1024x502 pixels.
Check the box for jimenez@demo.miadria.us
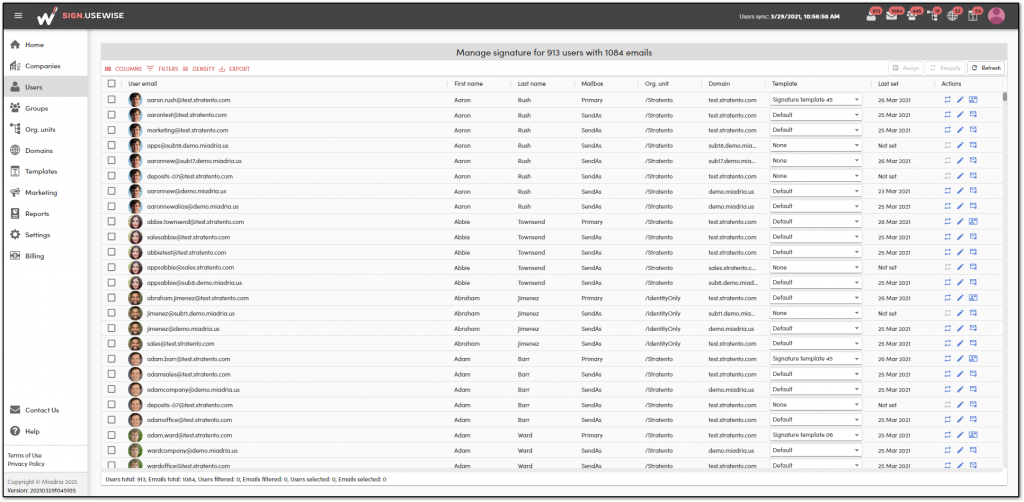(112, 328)
